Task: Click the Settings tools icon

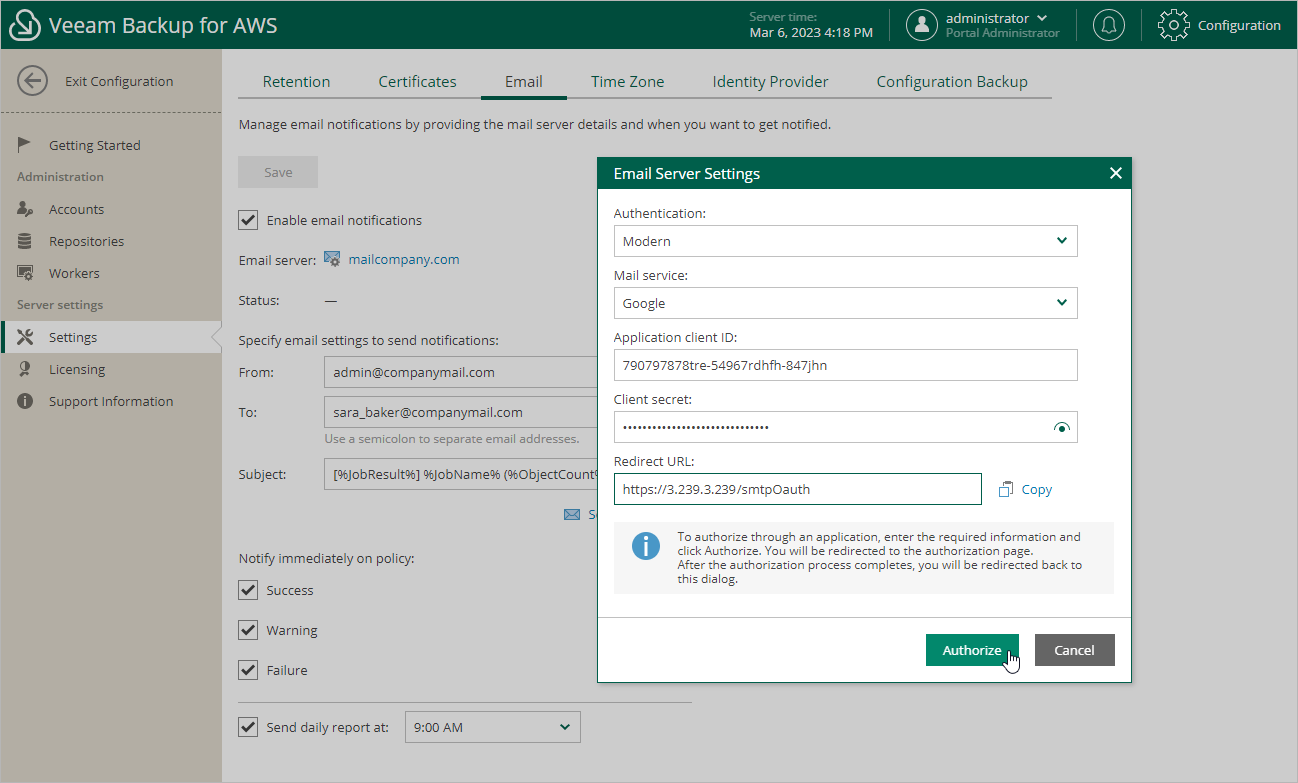Action: click(26, 337)
